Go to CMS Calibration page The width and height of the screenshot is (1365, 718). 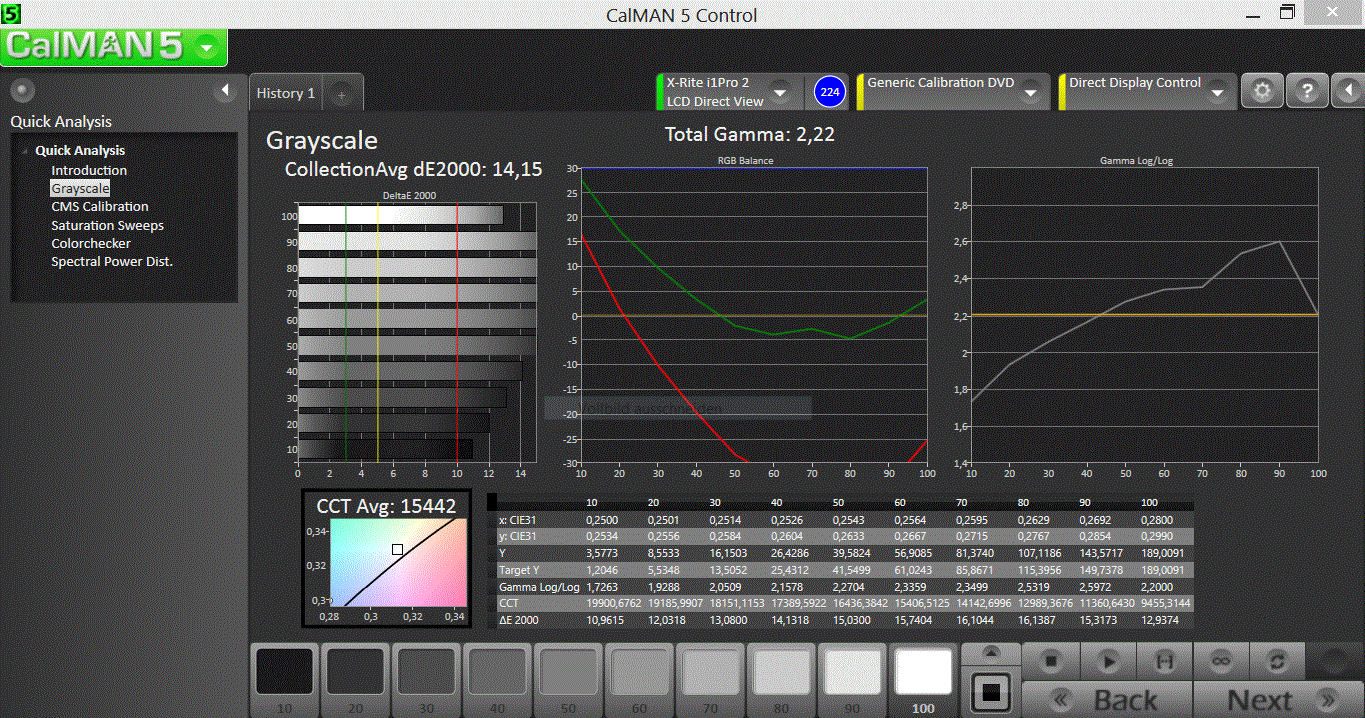pos(100,206)
